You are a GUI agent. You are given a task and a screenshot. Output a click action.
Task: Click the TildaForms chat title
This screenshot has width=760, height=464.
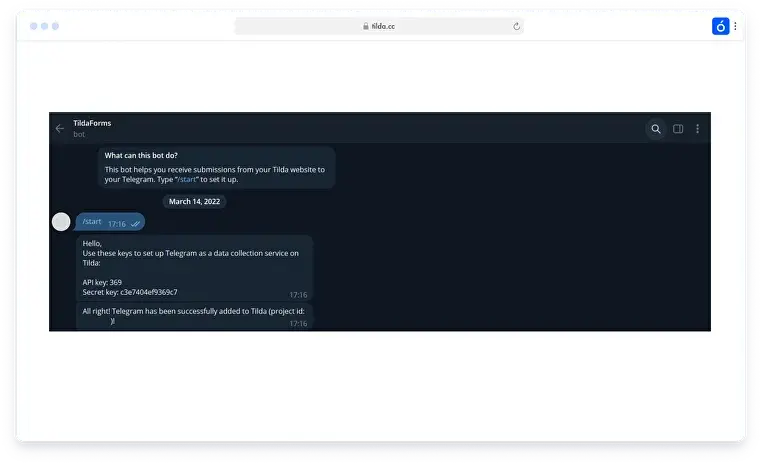(92, 123)
